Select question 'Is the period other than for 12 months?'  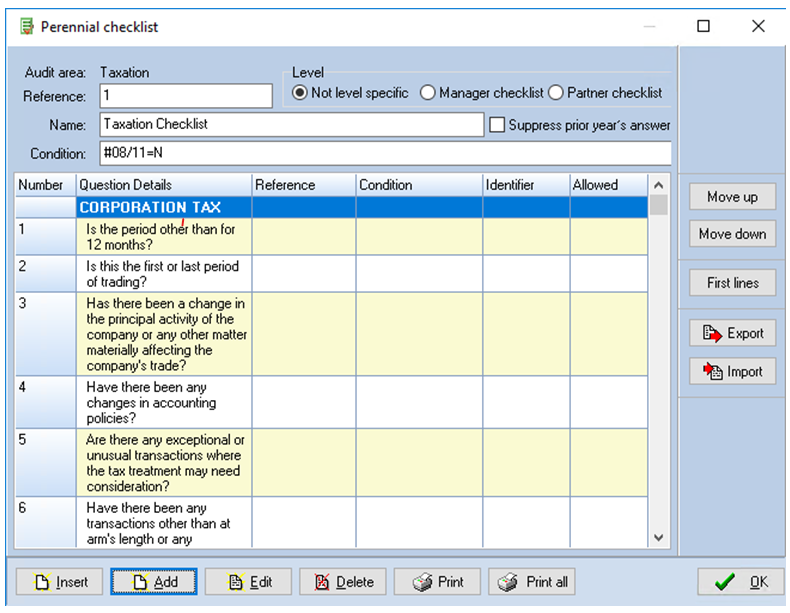pos(164,237)
